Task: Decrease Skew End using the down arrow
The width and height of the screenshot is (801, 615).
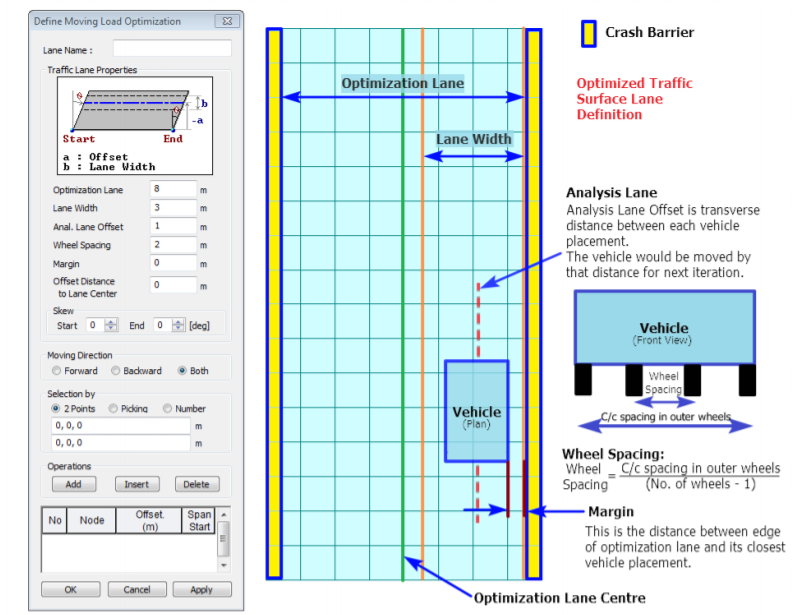Action: point(178,329)
